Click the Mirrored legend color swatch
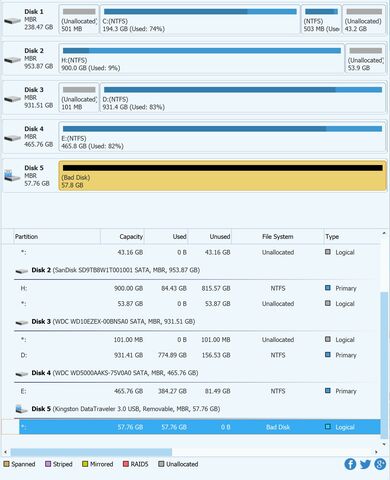Image resolution: width=390 pixels, height=480 pixels. (x=85, y=464)
